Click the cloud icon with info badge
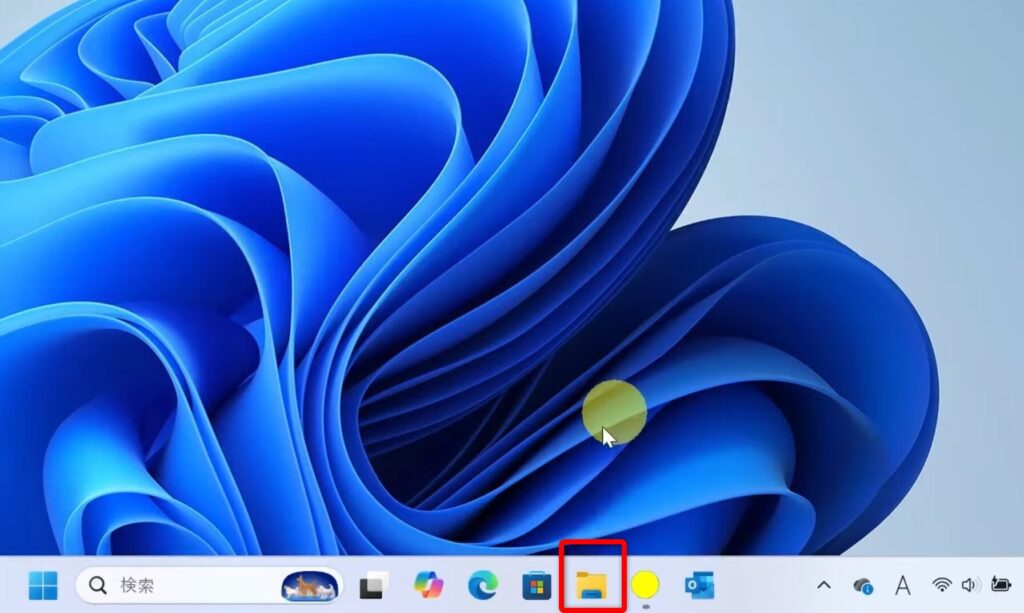 point(862,585)
